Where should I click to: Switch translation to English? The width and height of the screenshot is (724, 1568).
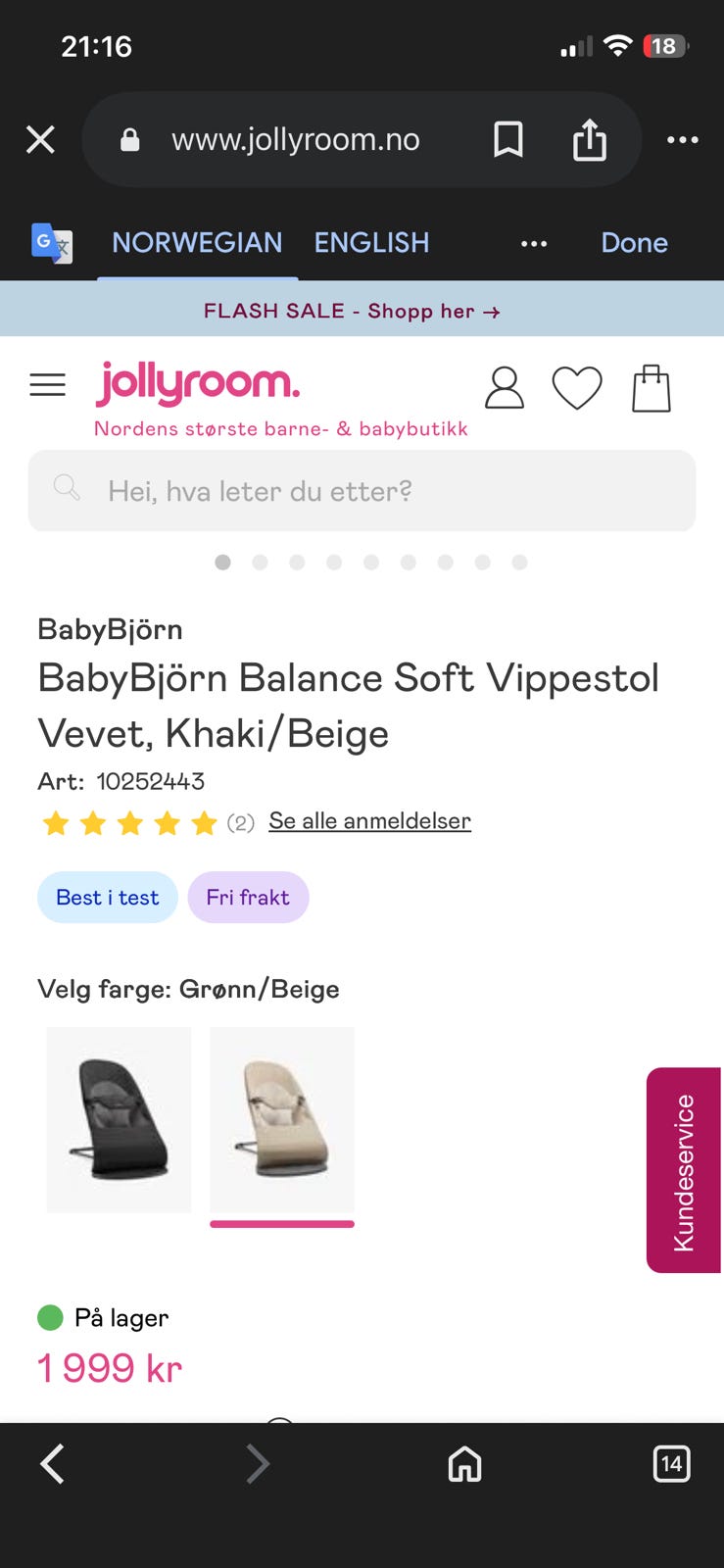click(x=371, y=243)
